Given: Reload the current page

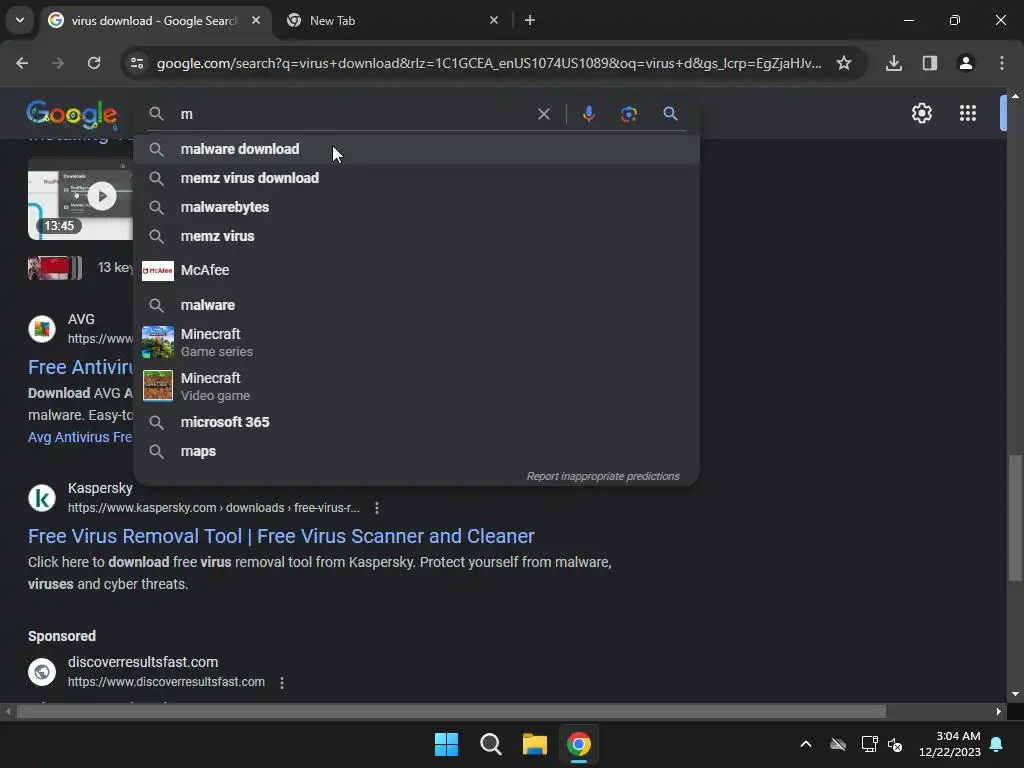Looking at the screenshot, I should click(x=94, y=63).
